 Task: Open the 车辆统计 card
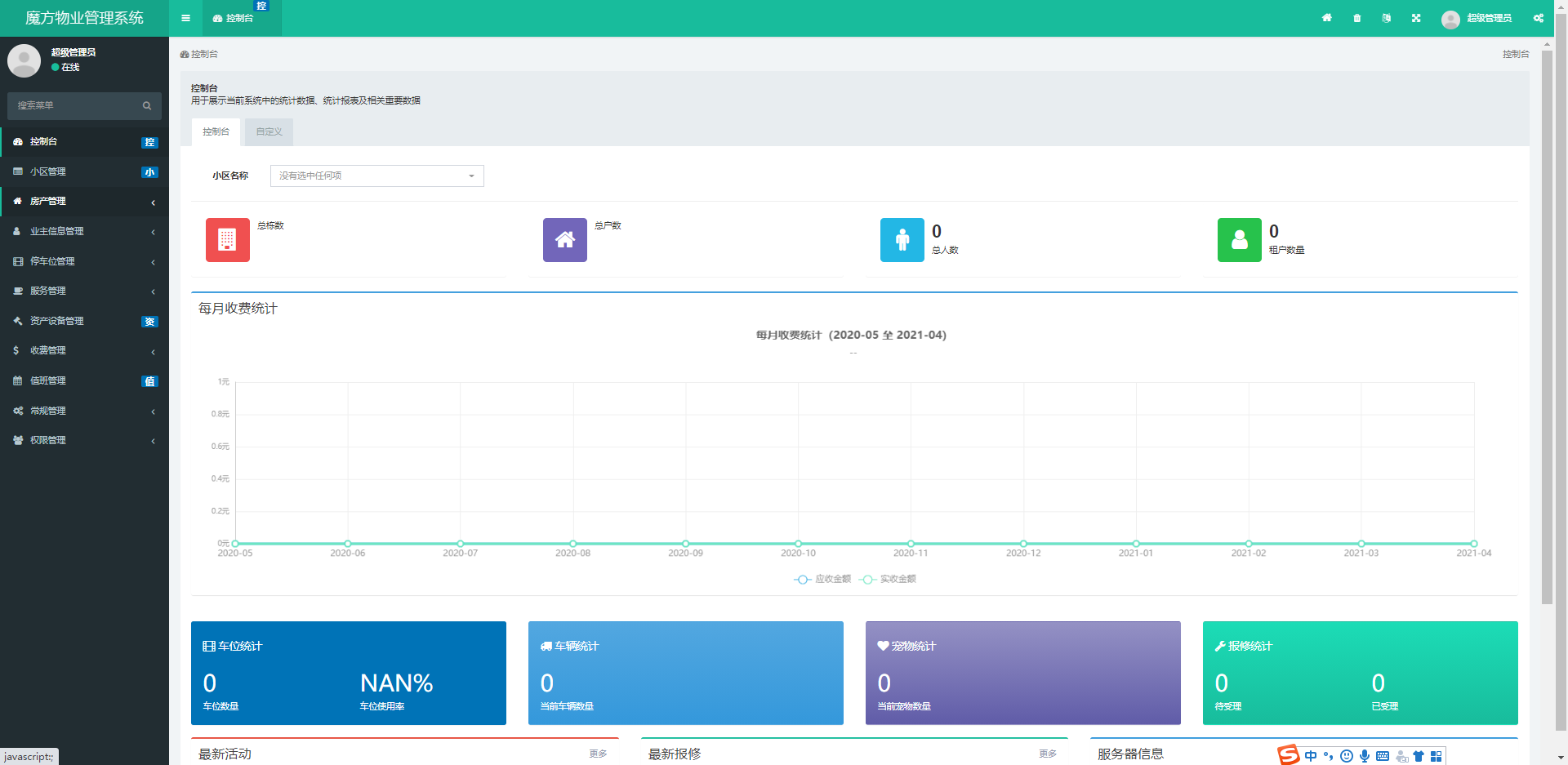pos(686,673)
